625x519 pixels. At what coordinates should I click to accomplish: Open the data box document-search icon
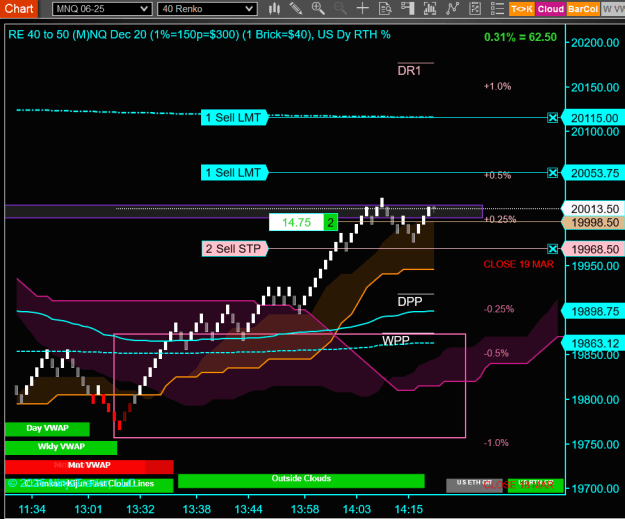[x=385, y=8]
